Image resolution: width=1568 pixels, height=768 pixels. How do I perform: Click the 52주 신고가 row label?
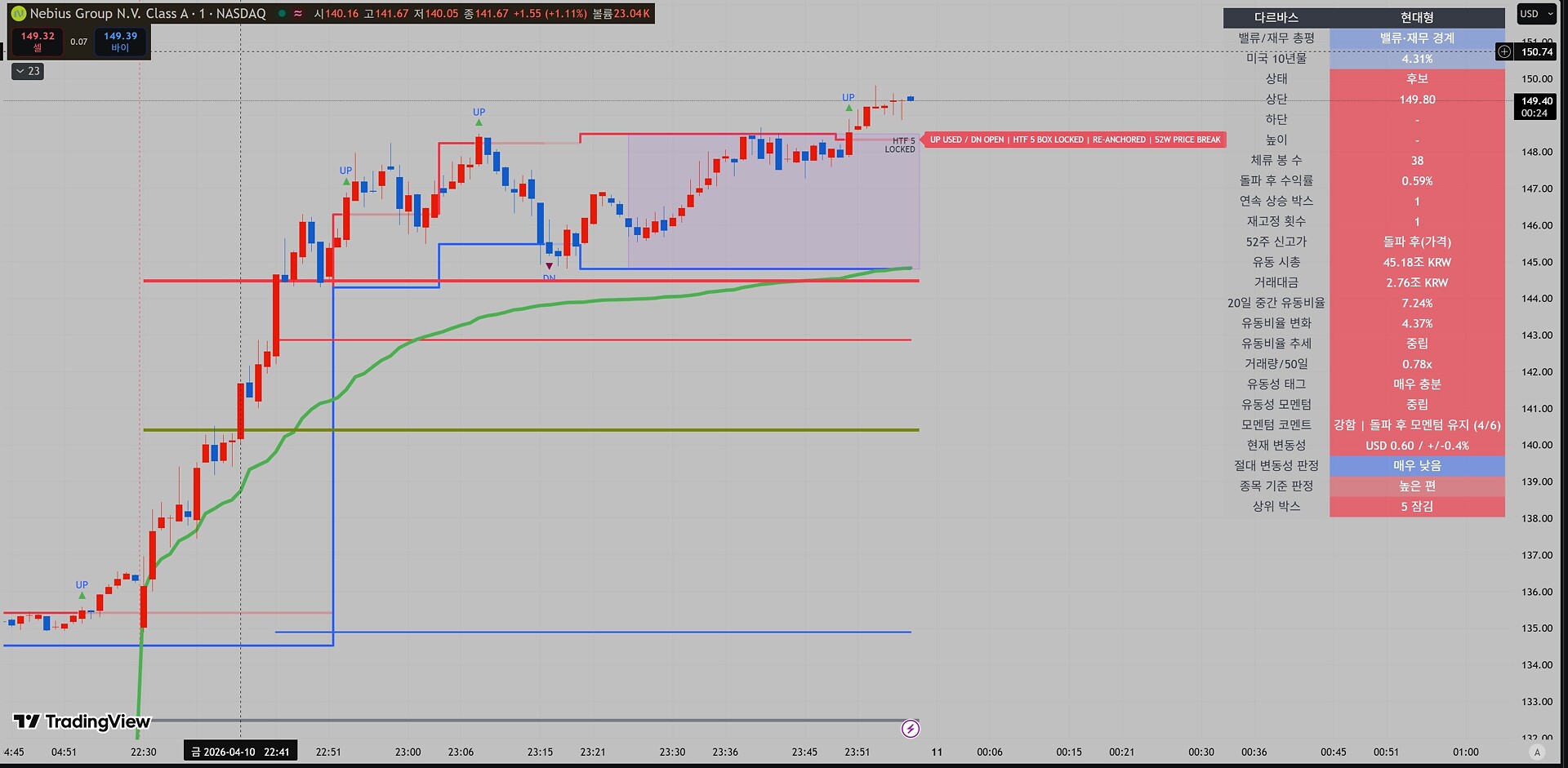coord(1276,242)
